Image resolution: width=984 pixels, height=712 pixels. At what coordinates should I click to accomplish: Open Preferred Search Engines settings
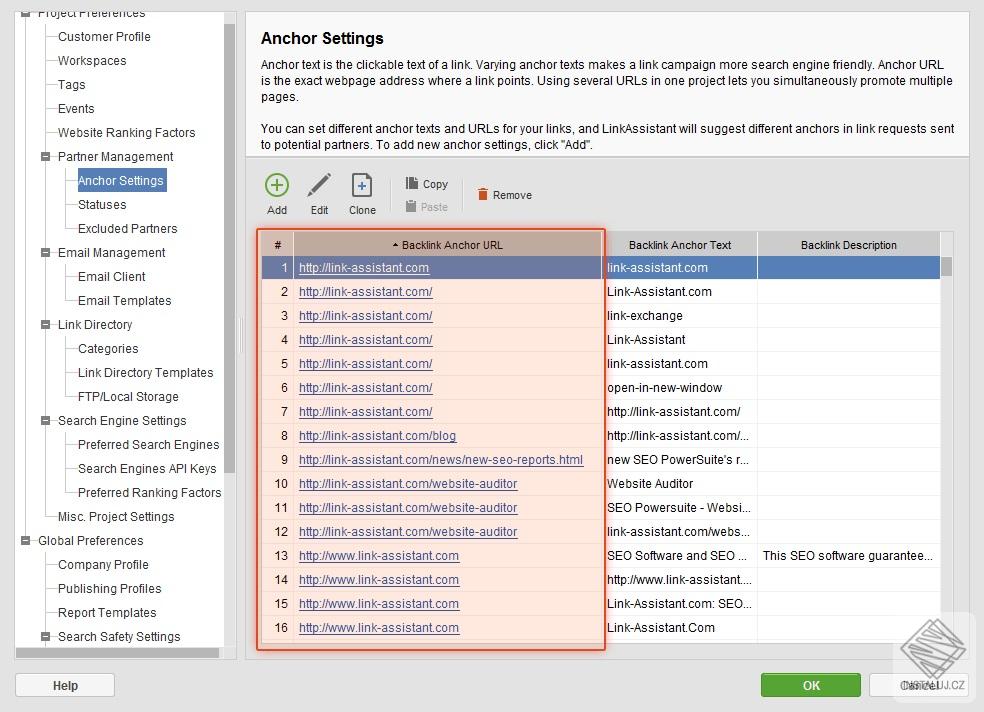click(x=147, y=444)
